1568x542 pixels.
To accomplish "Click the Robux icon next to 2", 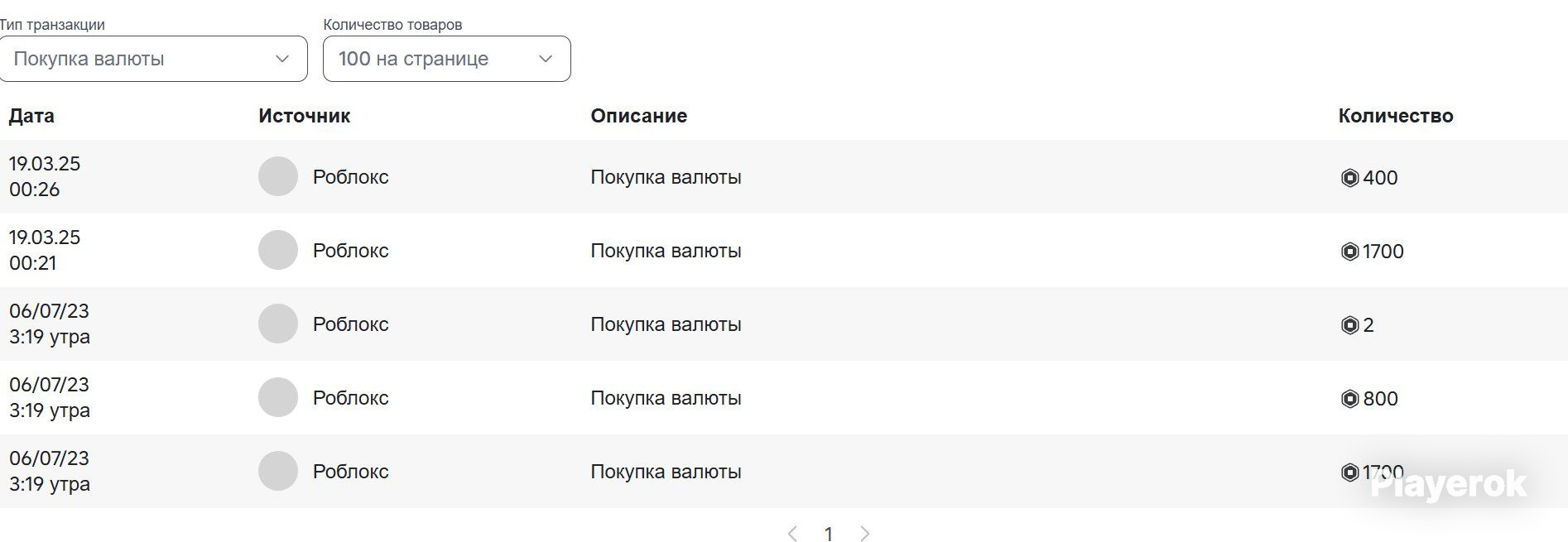I will pos(1349,325).
